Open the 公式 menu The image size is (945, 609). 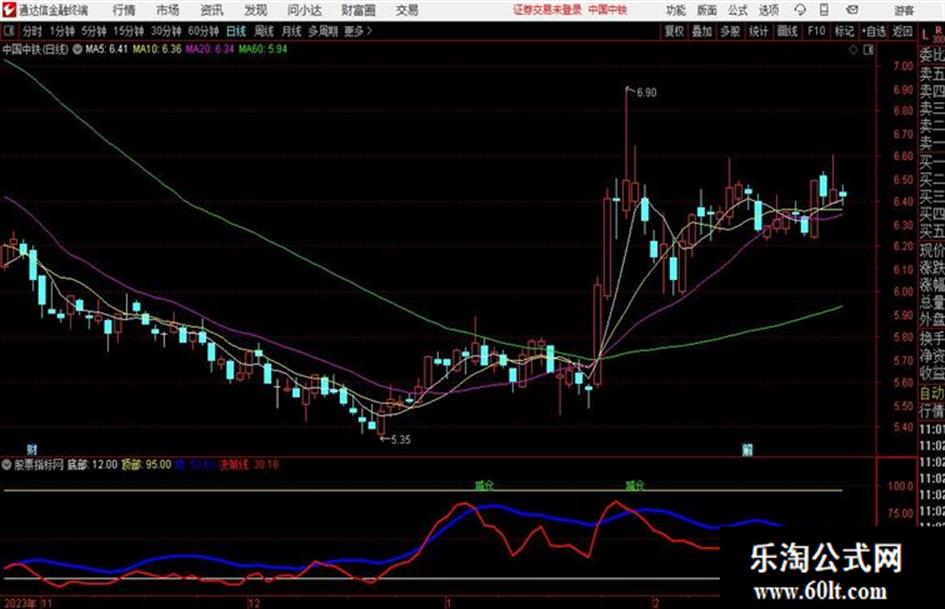coord(738,10)
